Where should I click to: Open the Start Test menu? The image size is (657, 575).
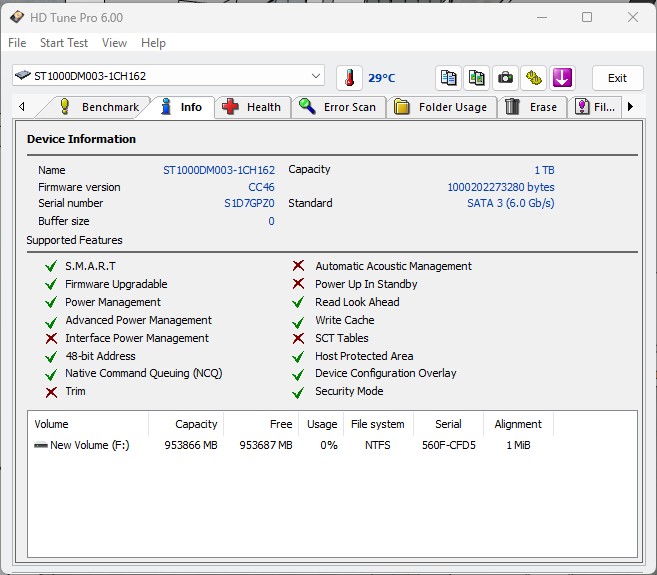click(64, 43)
